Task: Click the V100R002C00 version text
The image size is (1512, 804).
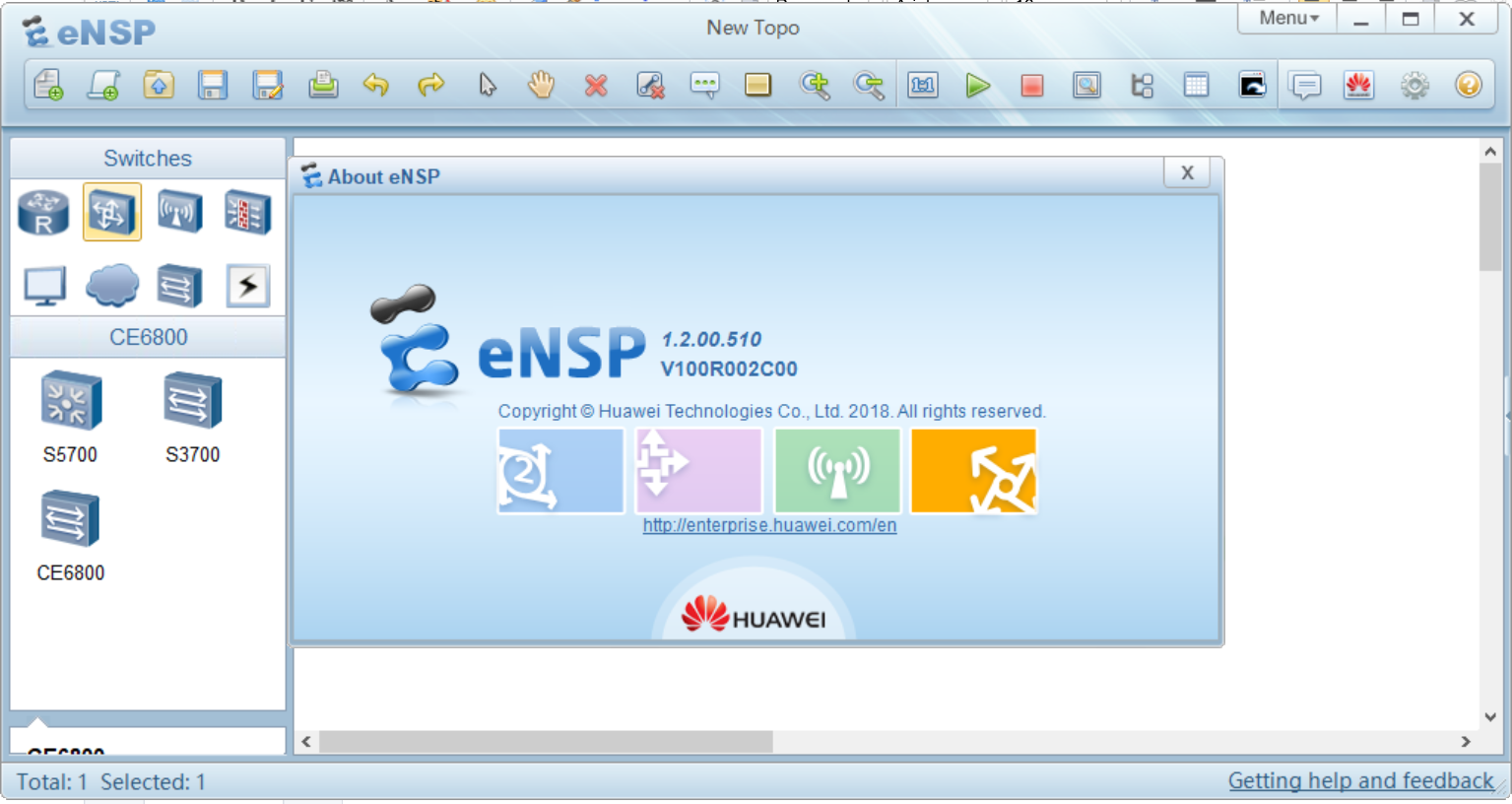Action: [x=729, y=369]
